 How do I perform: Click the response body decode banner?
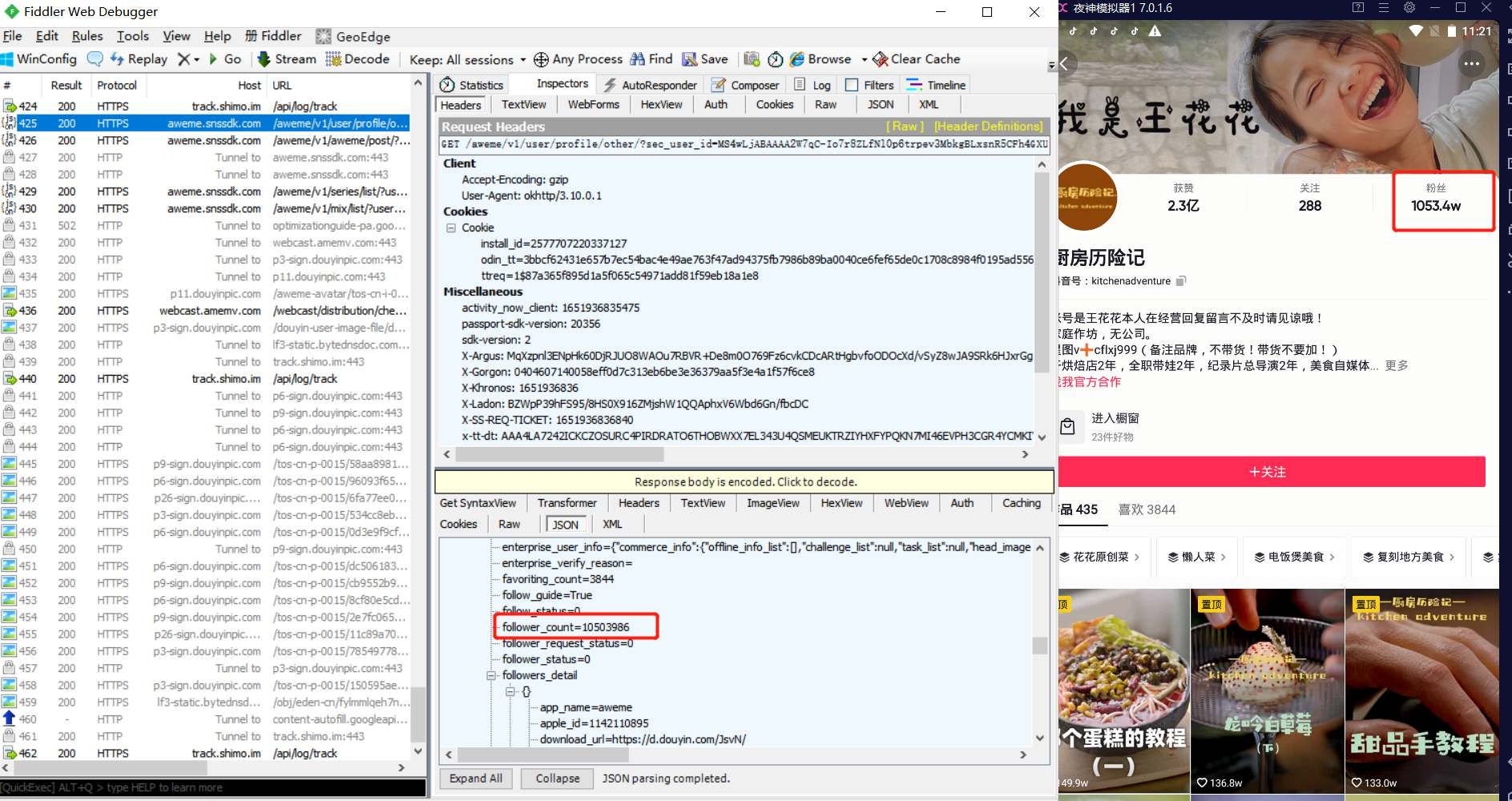point(744,482)
